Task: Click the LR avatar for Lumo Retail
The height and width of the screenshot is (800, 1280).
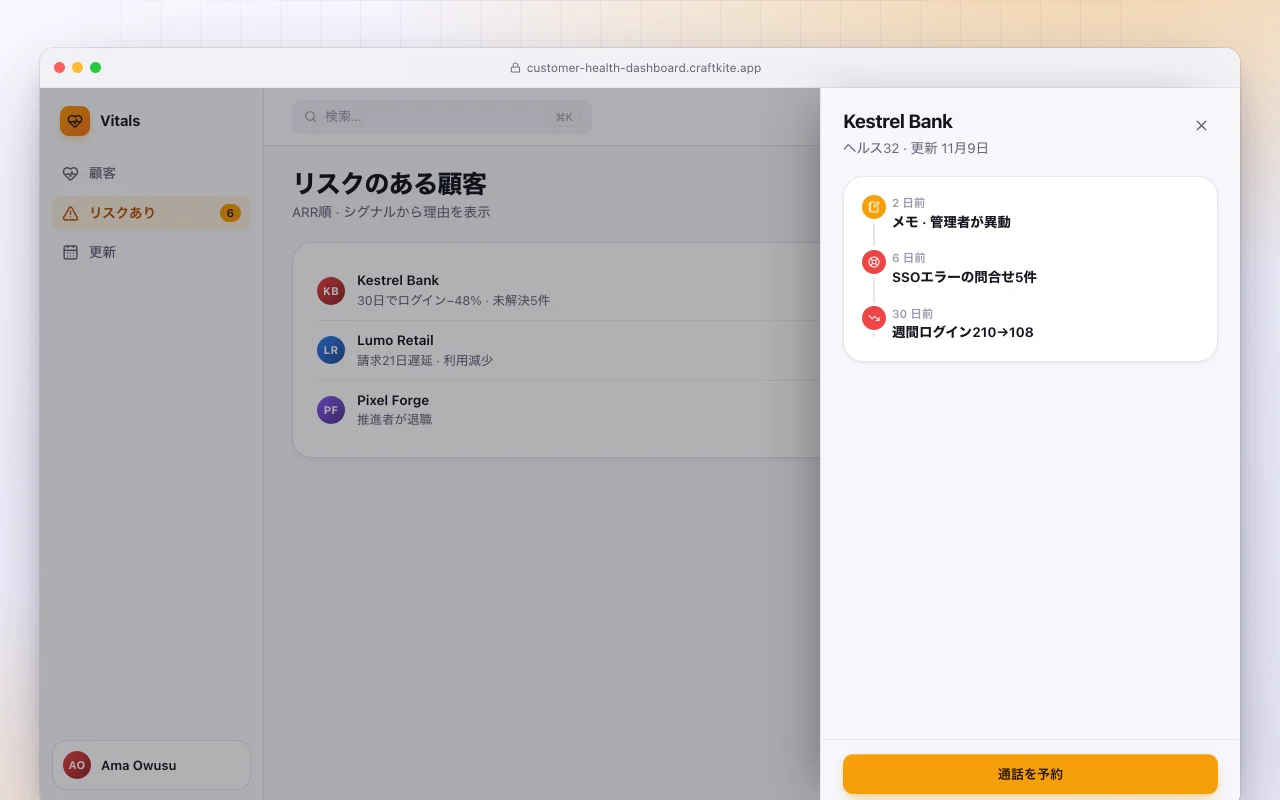Action: coord(331,350)
